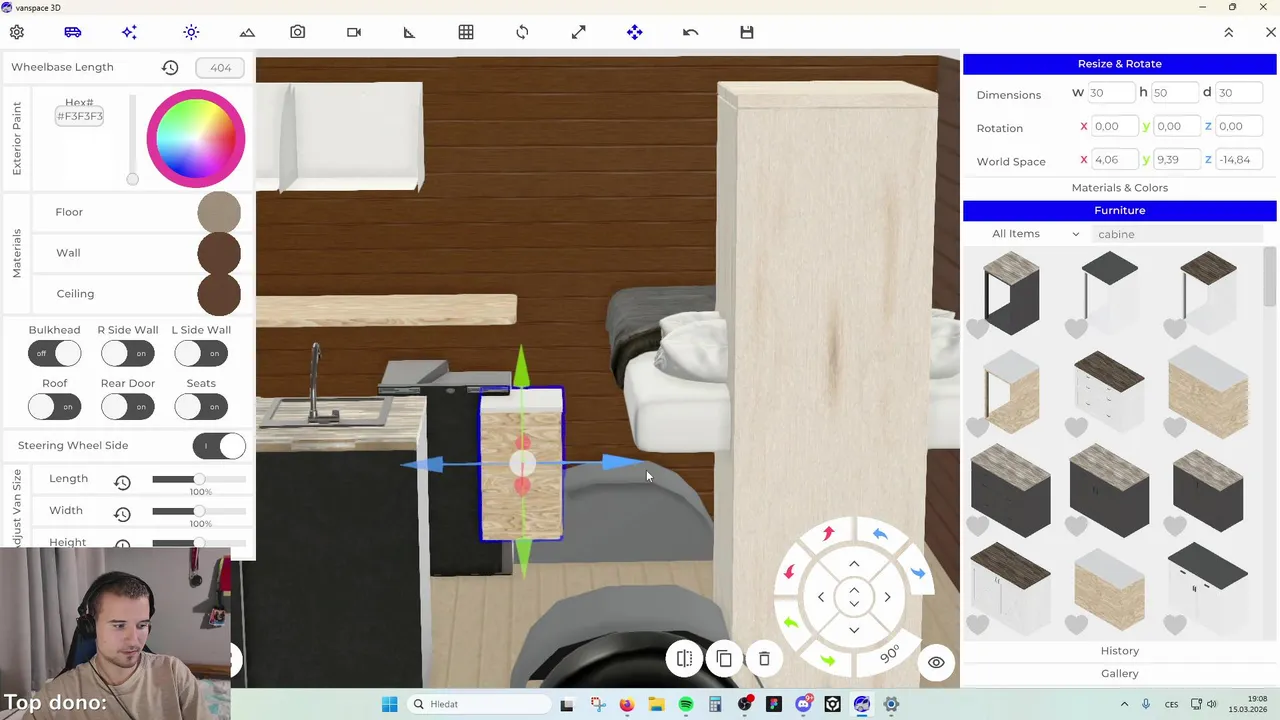The width and height of the screenshot is (1280, 720).
Task: Click the circular arrows rotate icon
Action: coord(522,32)
